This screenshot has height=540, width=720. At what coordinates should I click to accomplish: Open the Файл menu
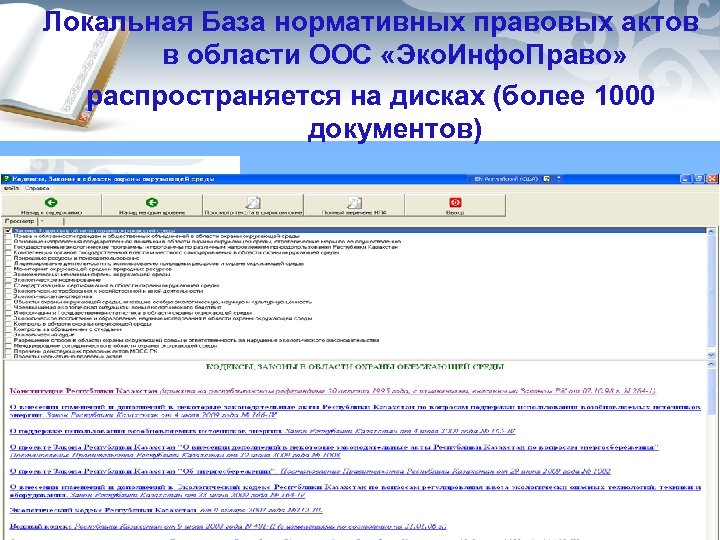11,188
